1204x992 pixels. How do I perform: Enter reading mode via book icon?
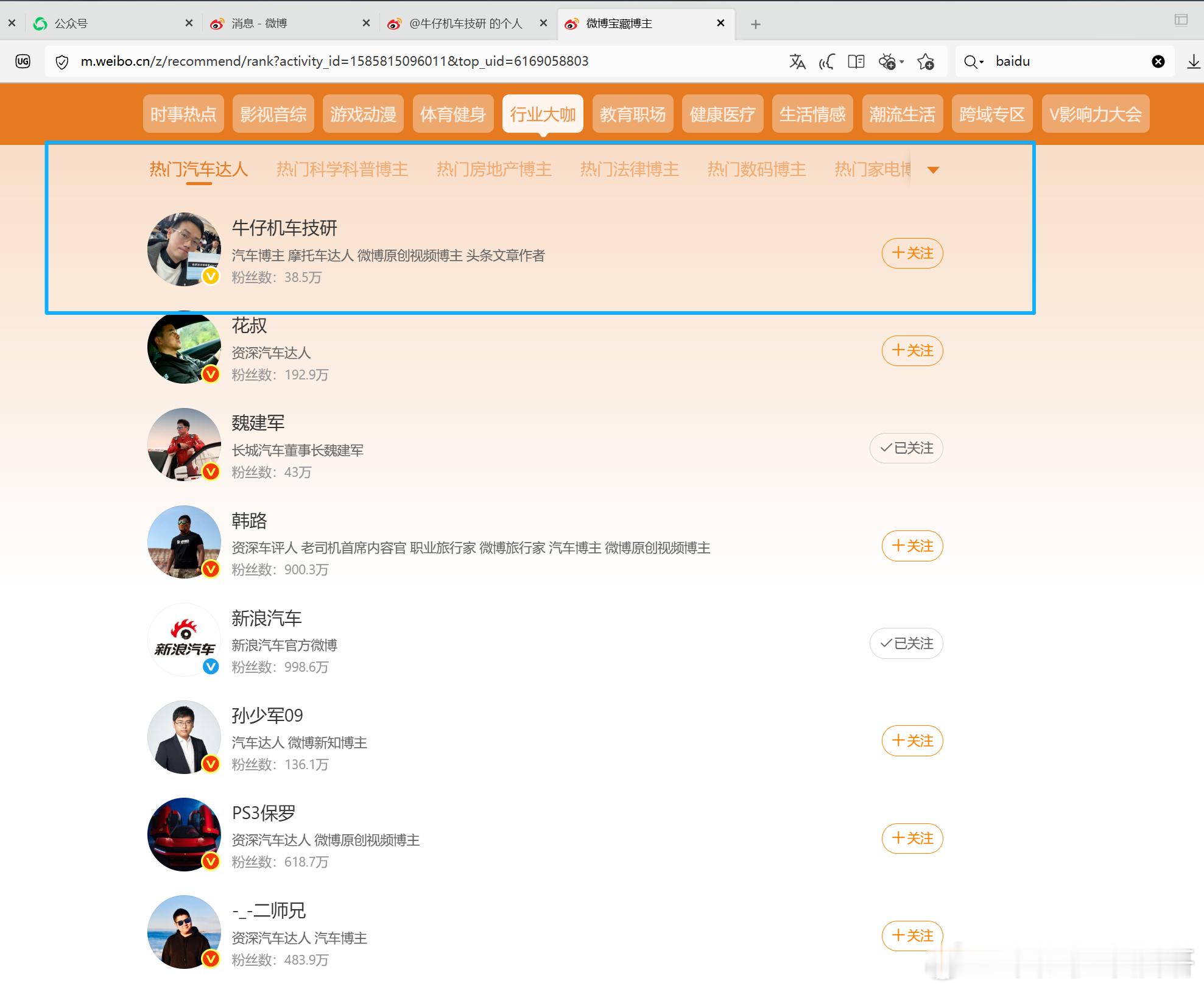pyautogui.click(x=856, y=61)
